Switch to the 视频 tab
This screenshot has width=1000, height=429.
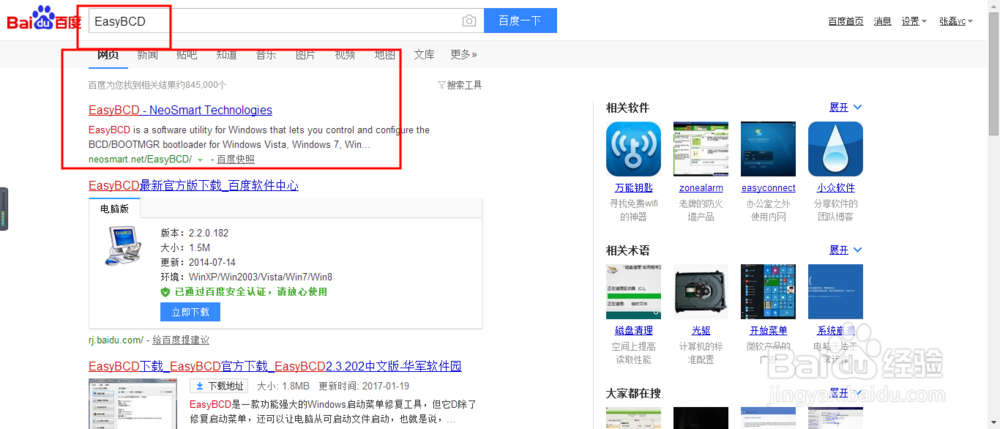coord(345,55)
